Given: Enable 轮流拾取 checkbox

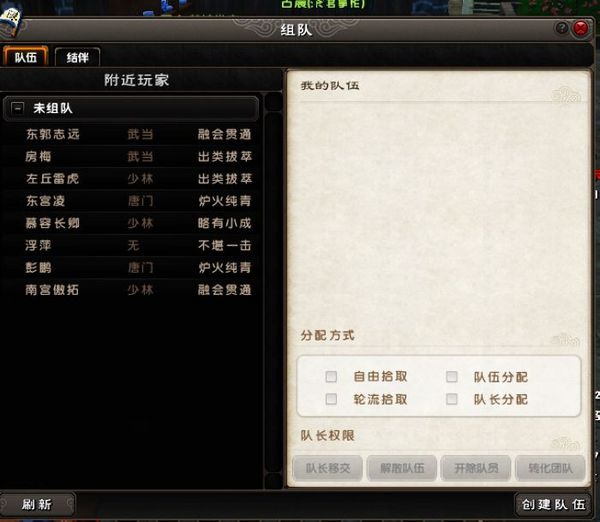Looking at the screenshot, I should tap(331, 399).
